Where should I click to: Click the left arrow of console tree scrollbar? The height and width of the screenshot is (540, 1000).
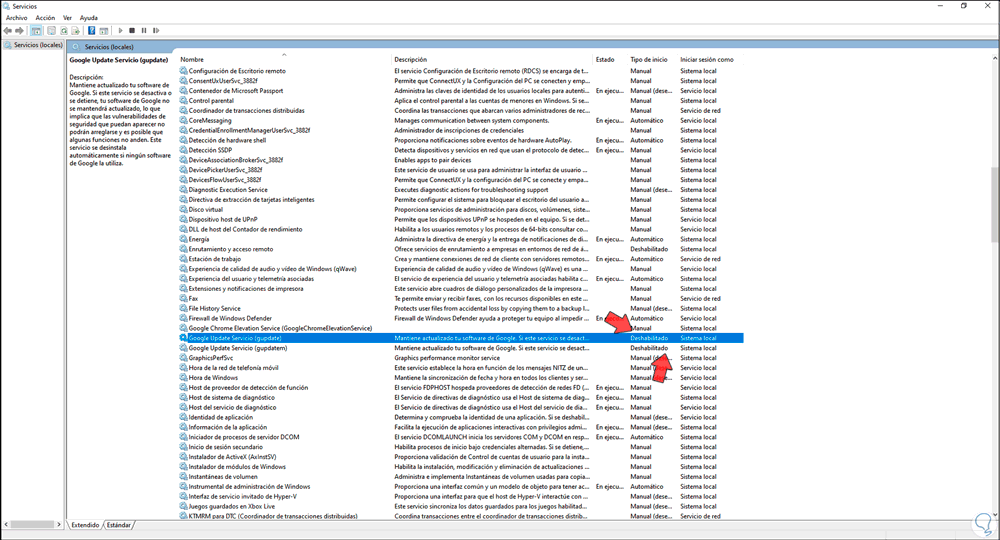coord(6,524)
